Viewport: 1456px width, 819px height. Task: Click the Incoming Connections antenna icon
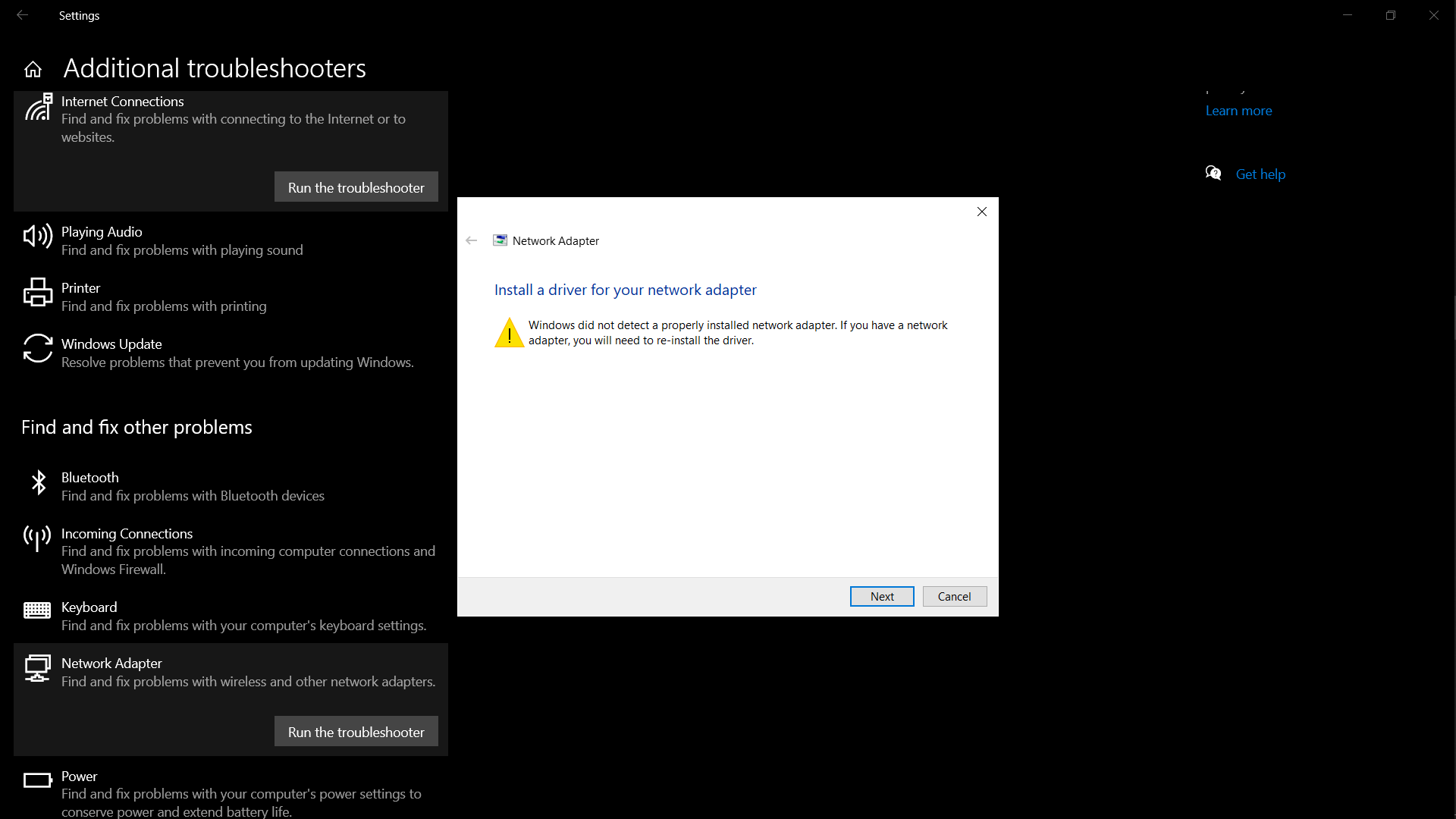click(38, 538)
